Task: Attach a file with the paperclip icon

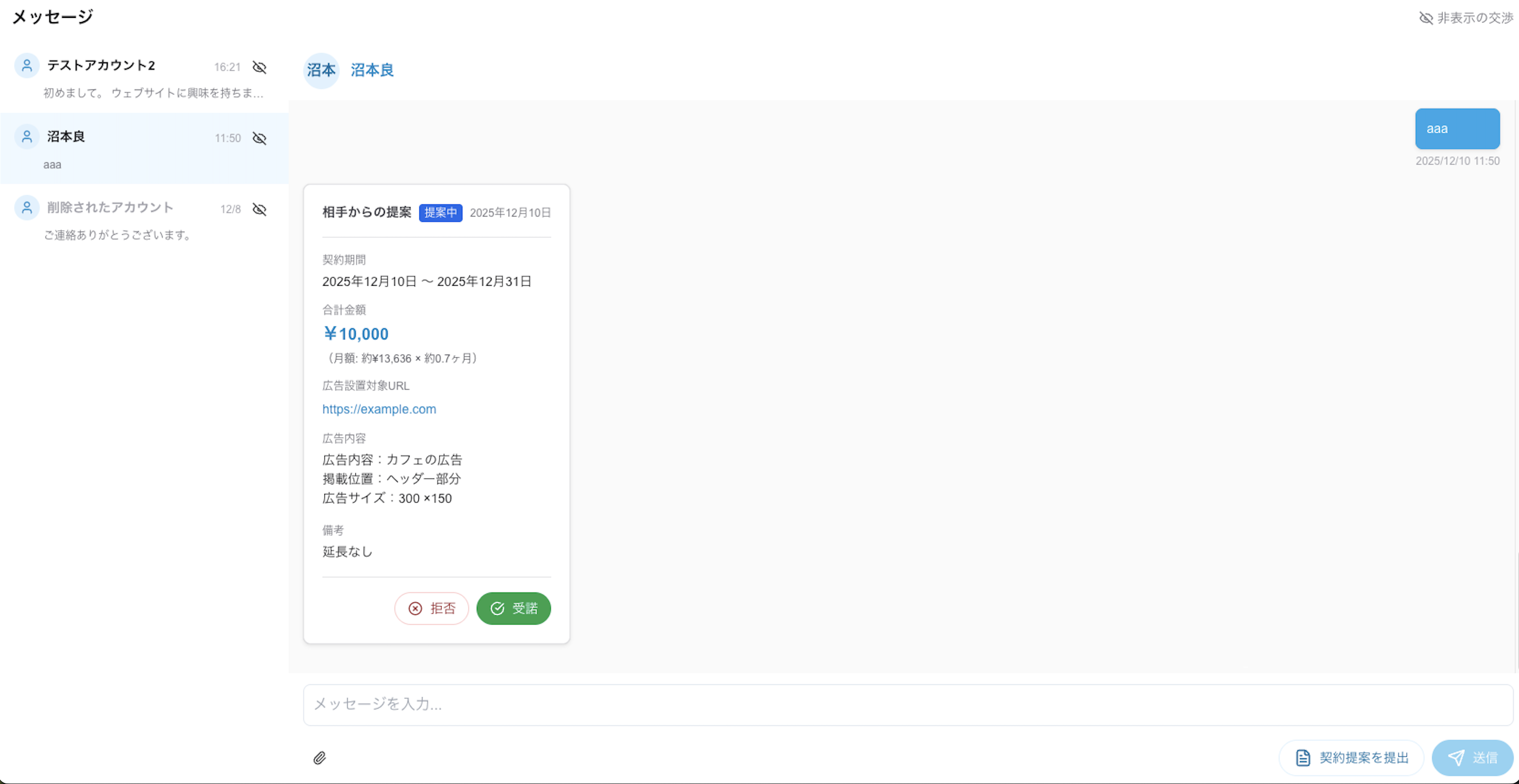Action: click(x=320, y=758)
